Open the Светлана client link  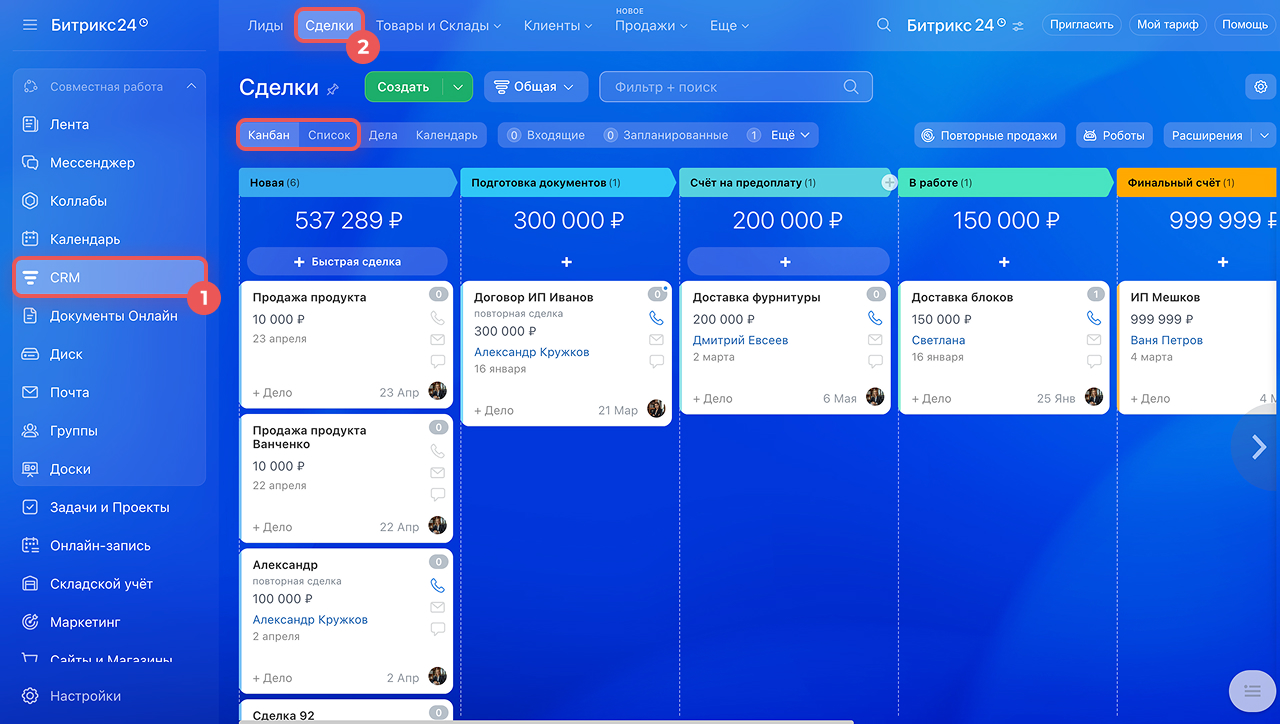pos(938,340)
